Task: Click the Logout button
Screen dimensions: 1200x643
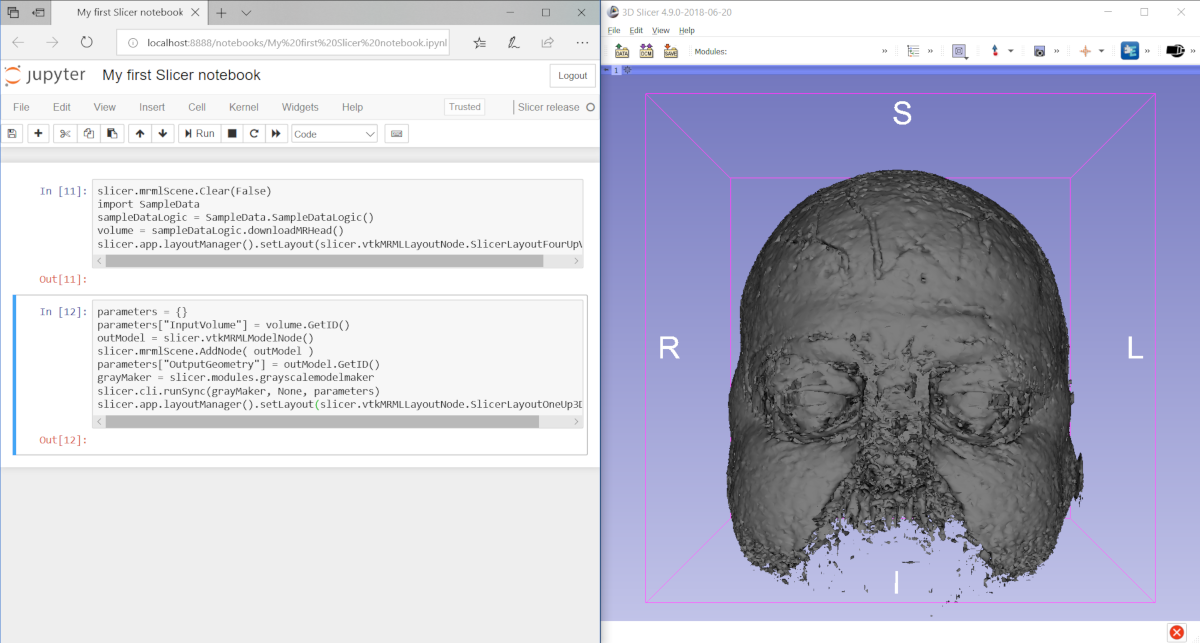Action: click(x=572, y=75)
